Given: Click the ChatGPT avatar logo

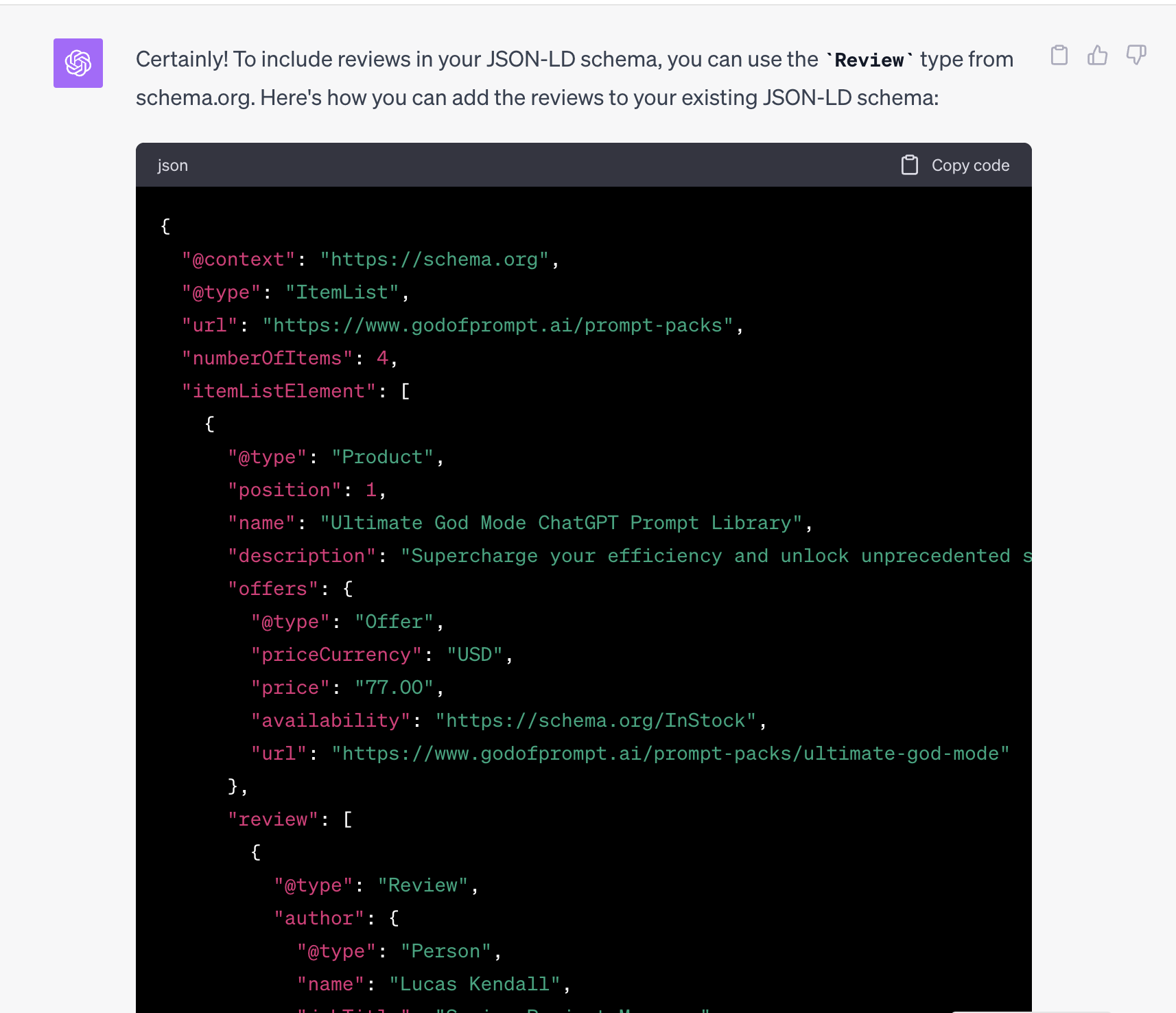Looking at the screenshot, I should click(x=78, y=63).
